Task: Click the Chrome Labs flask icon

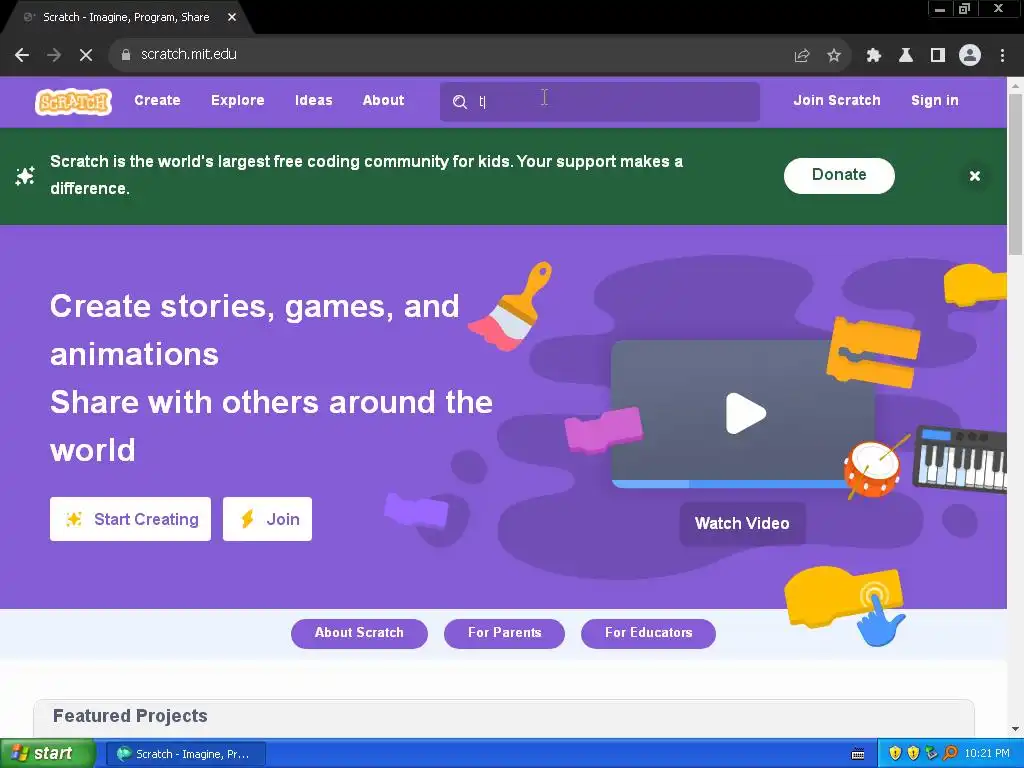Action: [906, 56]
